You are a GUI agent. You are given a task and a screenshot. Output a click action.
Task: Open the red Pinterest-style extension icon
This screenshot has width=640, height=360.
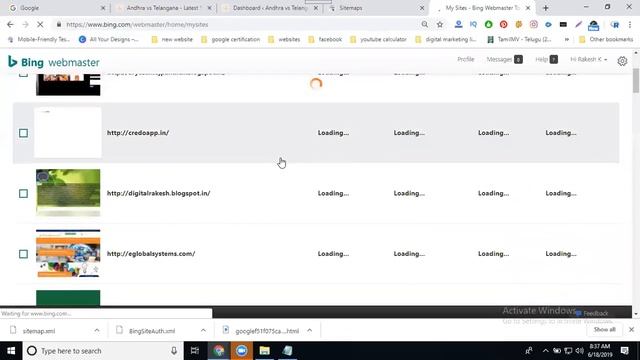pos(504,24)
